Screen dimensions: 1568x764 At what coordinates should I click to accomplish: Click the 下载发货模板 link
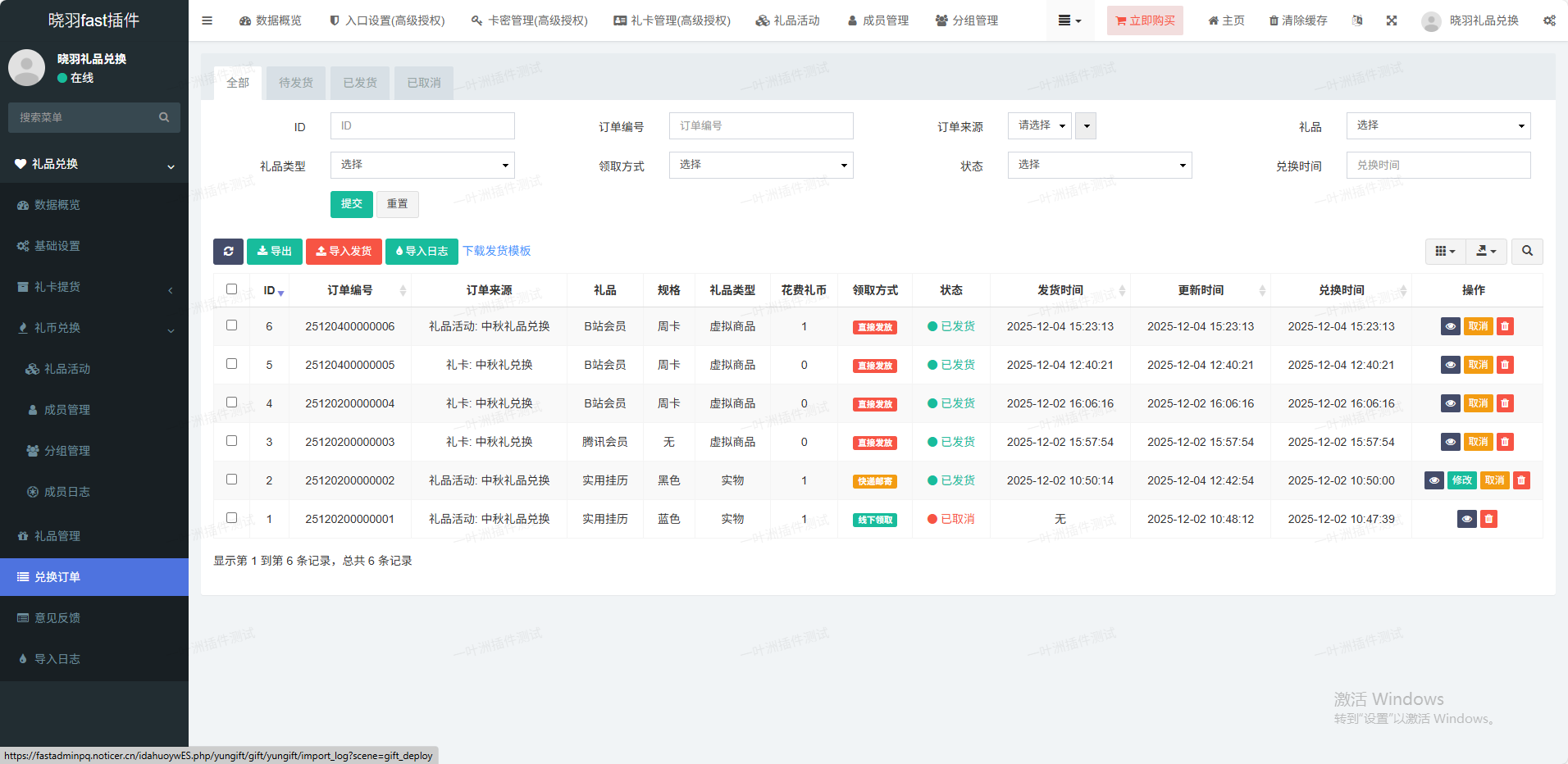tap(496, 251)
